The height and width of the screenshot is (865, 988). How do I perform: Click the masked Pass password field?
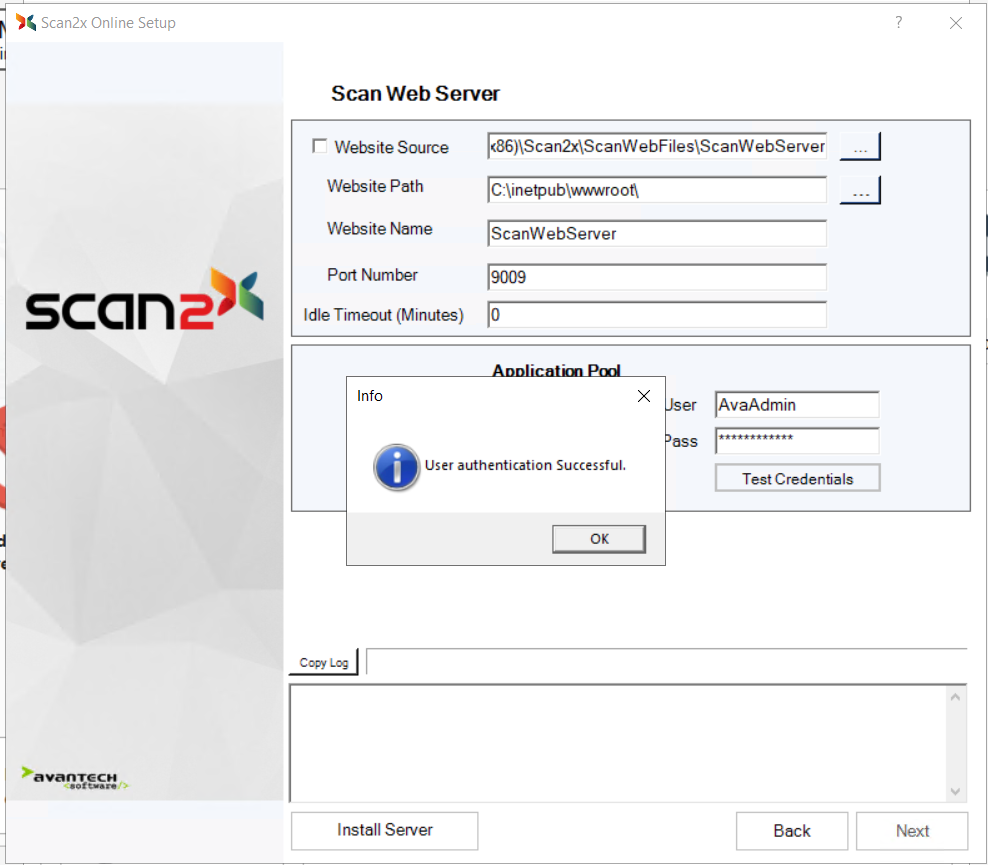(x=796, y=441)
